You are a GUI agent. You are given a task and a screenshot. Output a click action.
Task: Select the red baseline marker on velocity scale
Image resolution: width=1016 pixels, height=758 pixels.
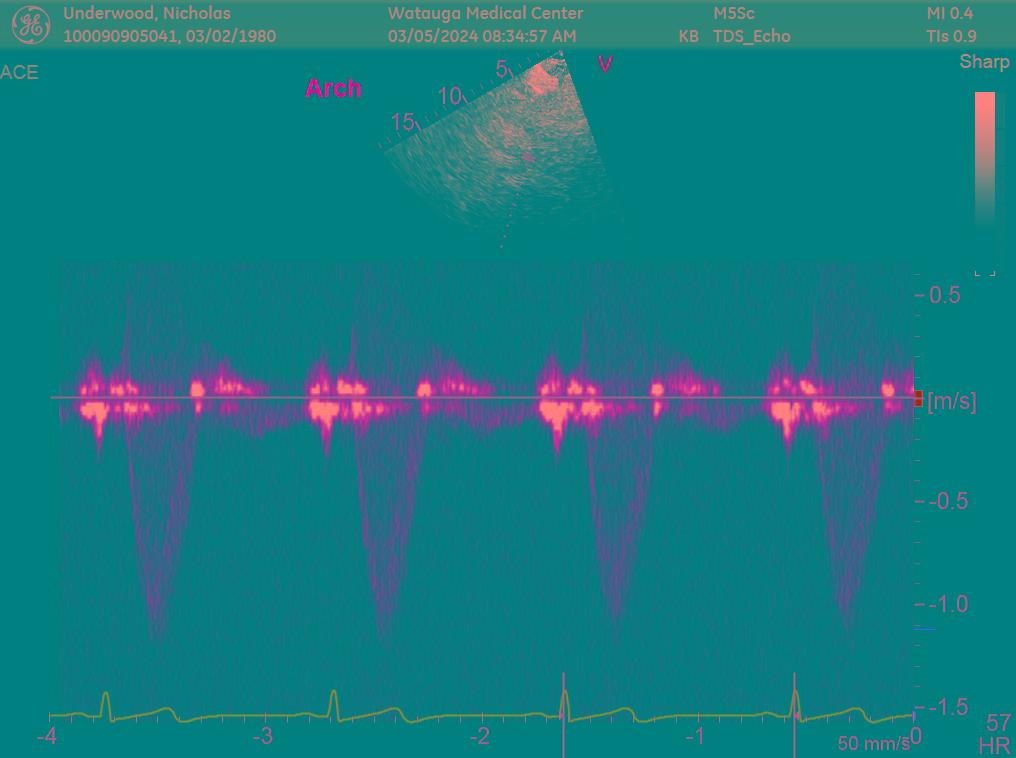pyautogui.click(x=918, y=398)
